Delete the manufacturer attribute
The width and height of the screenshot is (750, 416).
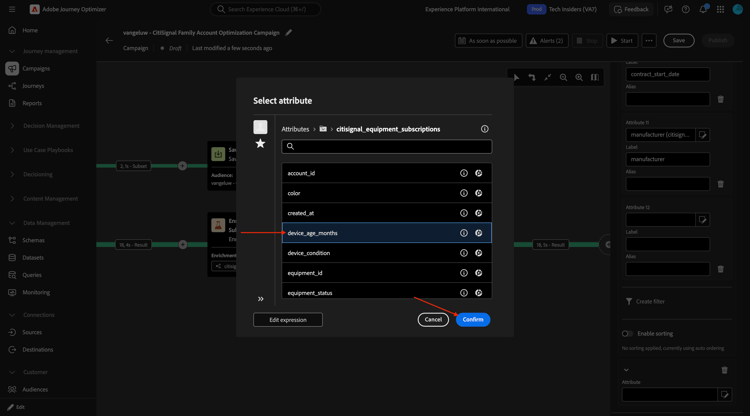(x=720, y=184)
